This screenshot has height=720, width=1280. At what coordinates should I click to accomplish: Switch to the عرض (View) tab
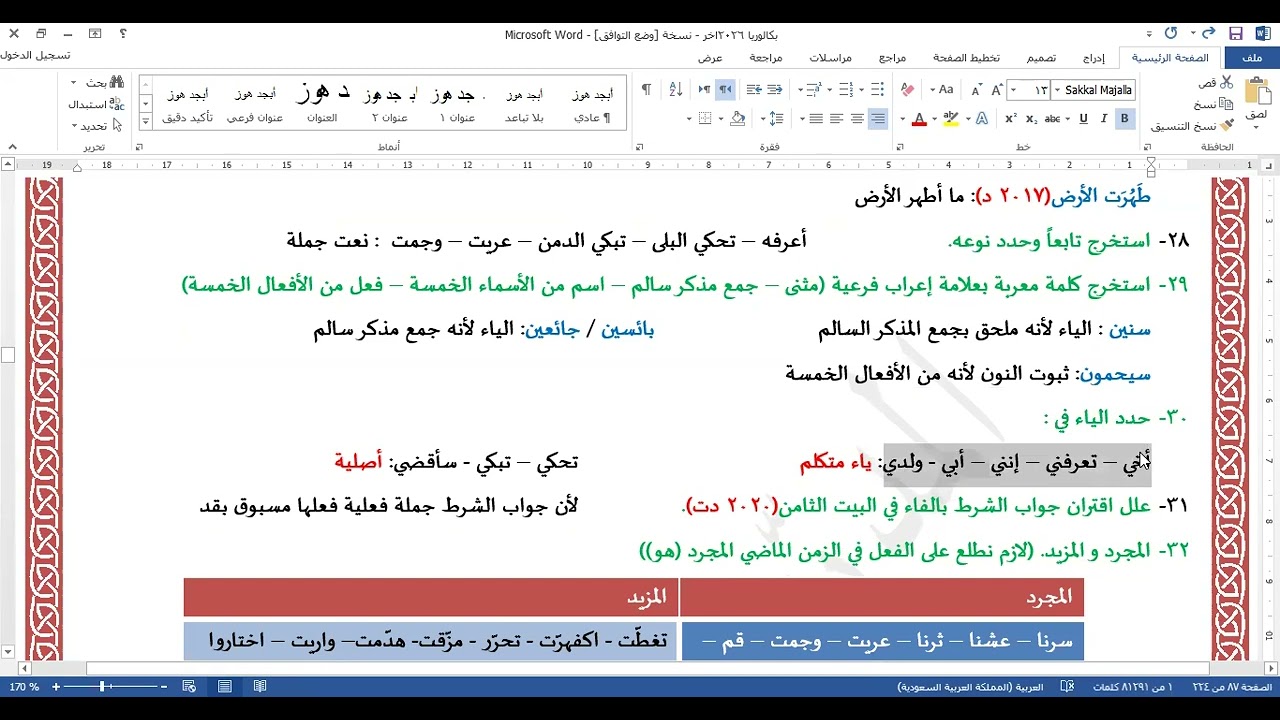coord(710,58)
